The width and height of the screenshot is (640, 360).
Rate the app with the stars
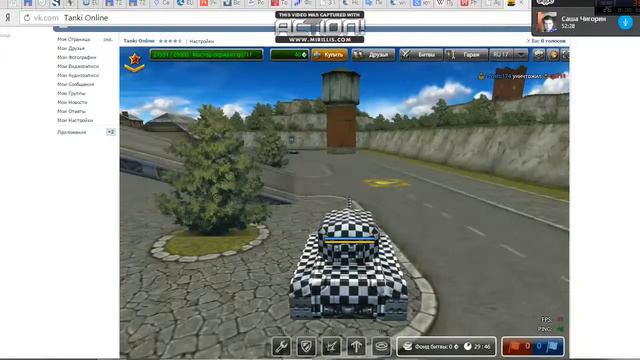170,41
